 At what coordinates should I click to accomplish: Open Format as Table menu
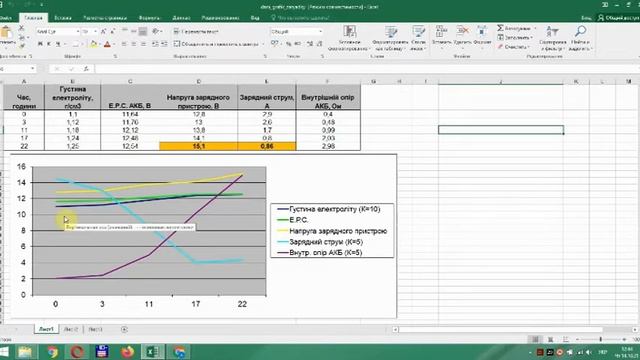[391, 38]
